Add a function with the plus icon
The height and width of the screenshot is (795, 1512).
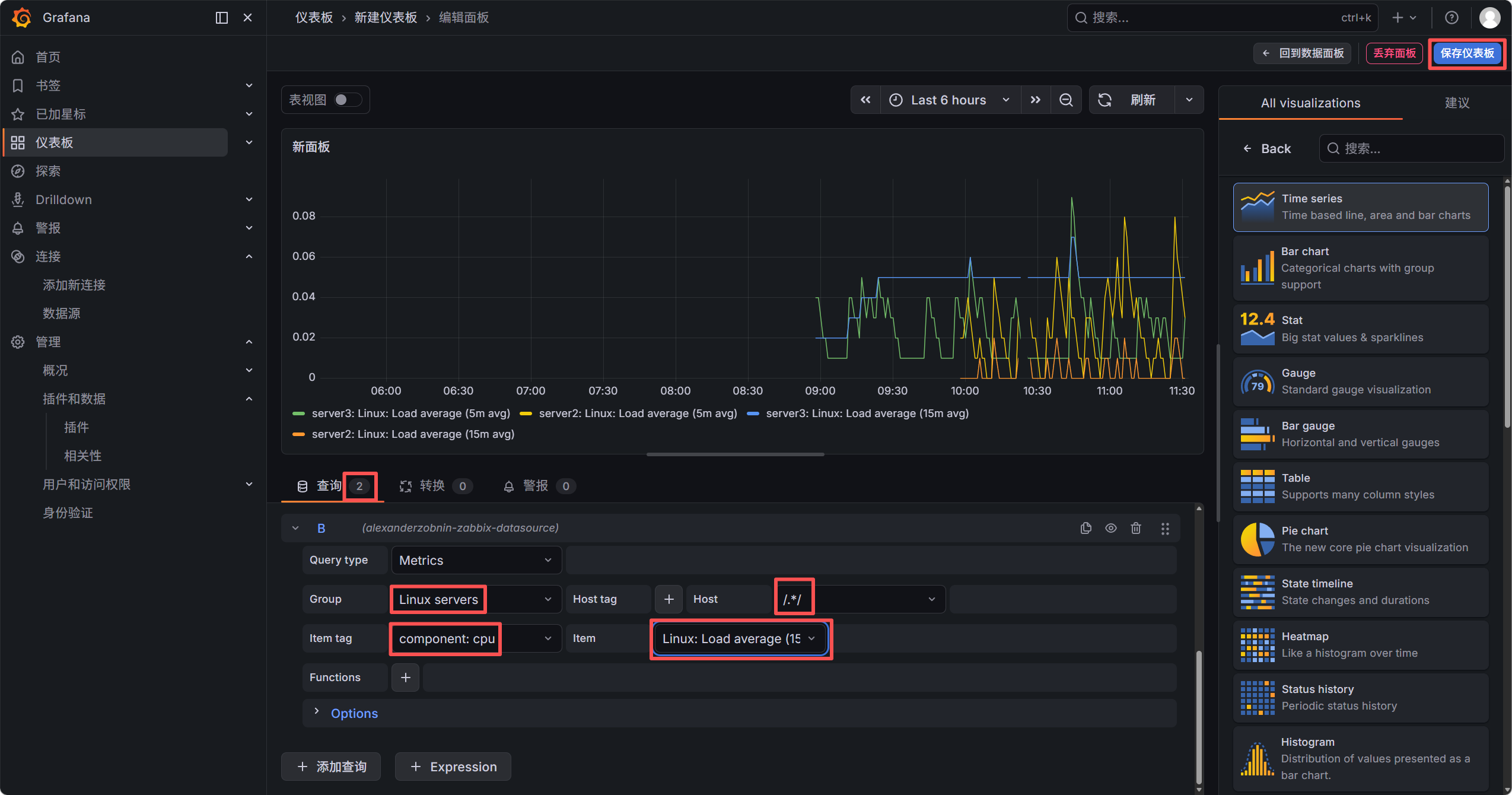coord(405,678)
